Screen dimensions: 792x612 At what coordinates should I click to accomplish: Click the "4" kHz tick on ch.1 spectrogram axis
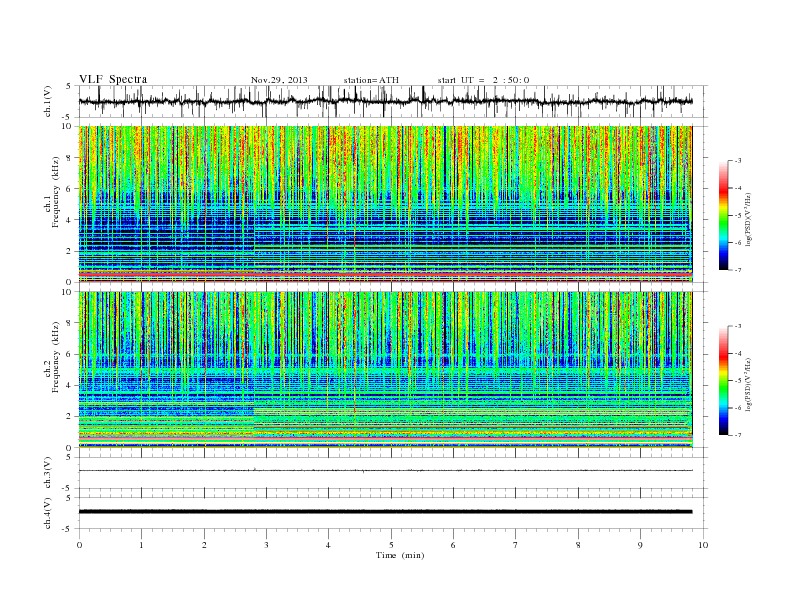69,220
